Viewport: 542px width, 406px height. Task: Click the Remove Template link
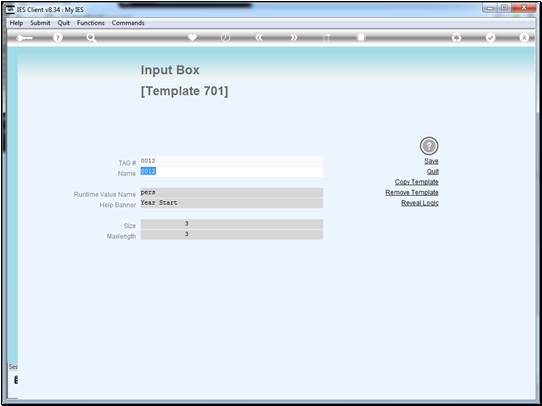click(x=412, y=192)
